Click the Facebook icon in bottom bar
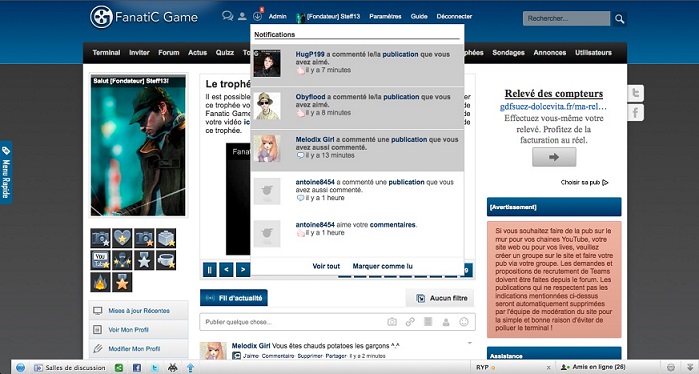This screenshot has width=699, height=374. tap(137, 368)
